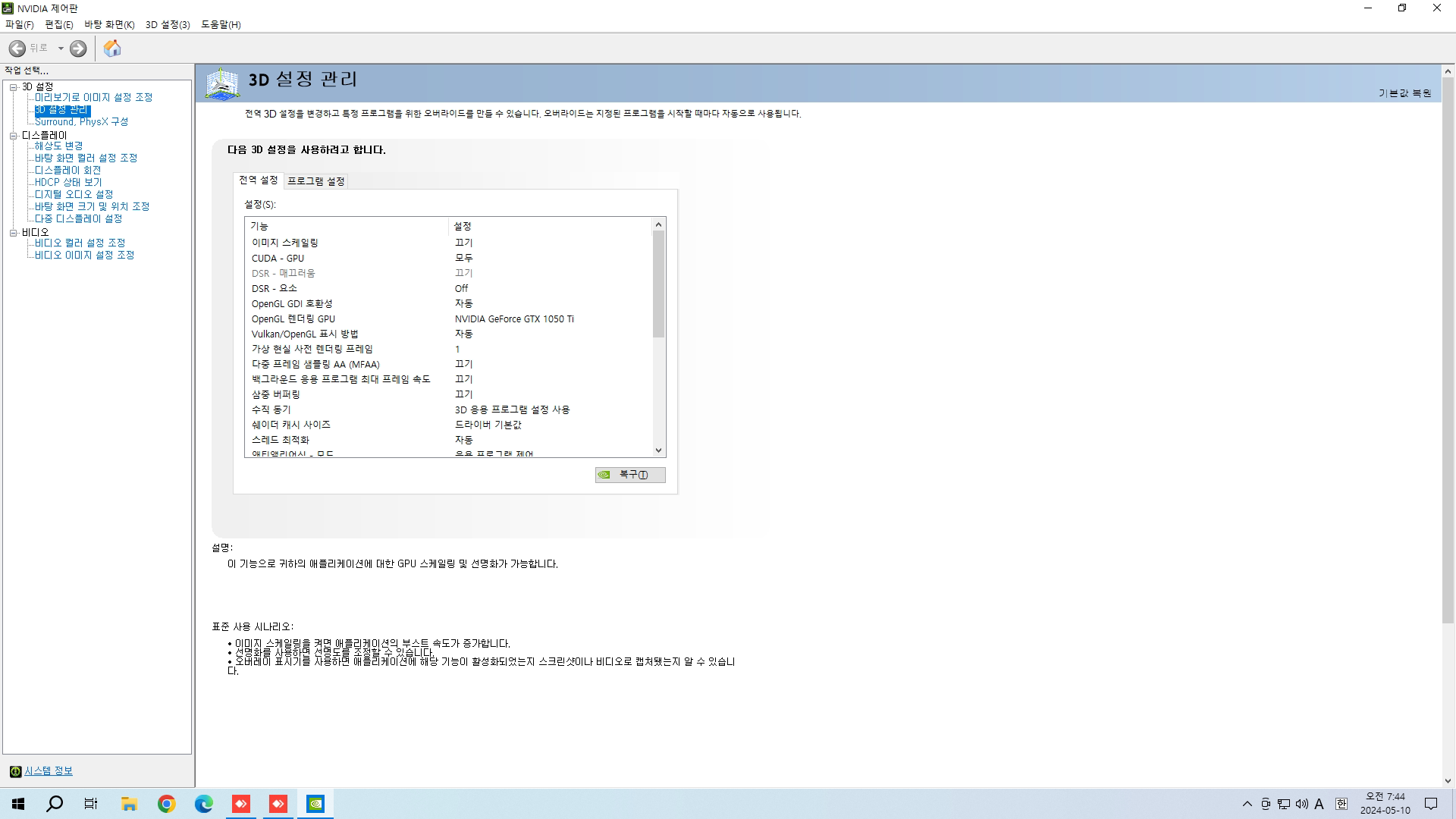Open Task View on the taskbar
Image resolution: width=1456 pixels, height=819 pixels.
pyautogui.click(x=91, y=804)
